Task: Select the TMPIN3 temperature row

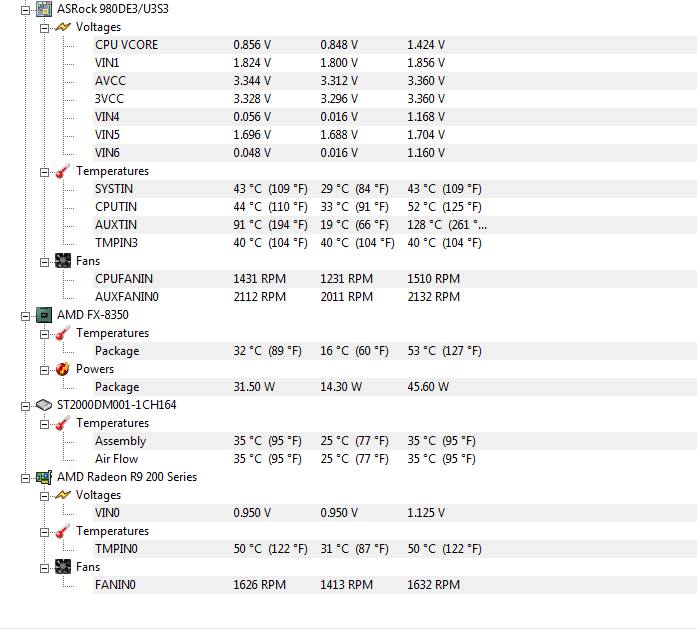Action: tap(395, 243)
